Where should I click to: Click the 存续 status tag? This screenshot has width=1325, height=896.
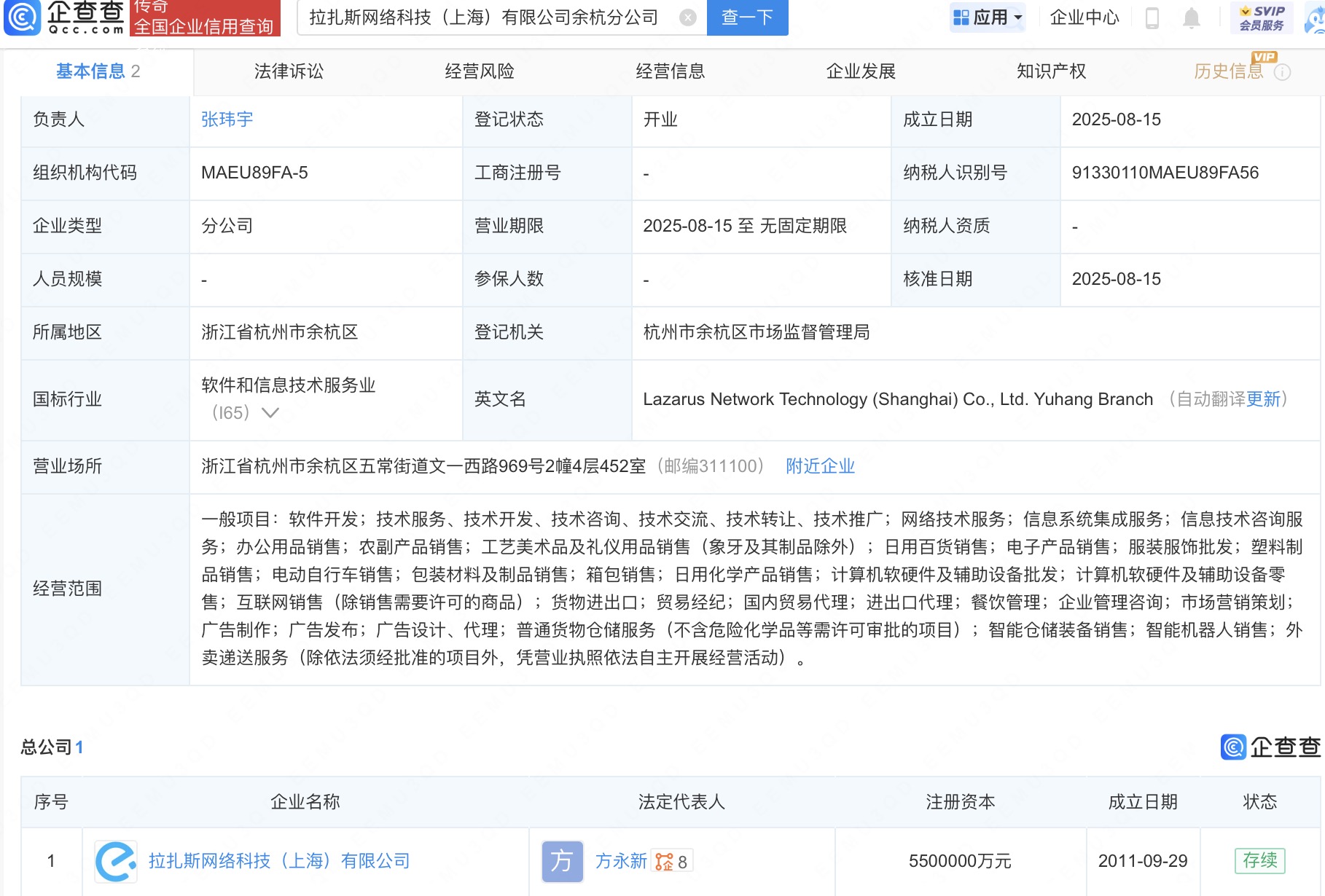click(x=1260, y=861)
